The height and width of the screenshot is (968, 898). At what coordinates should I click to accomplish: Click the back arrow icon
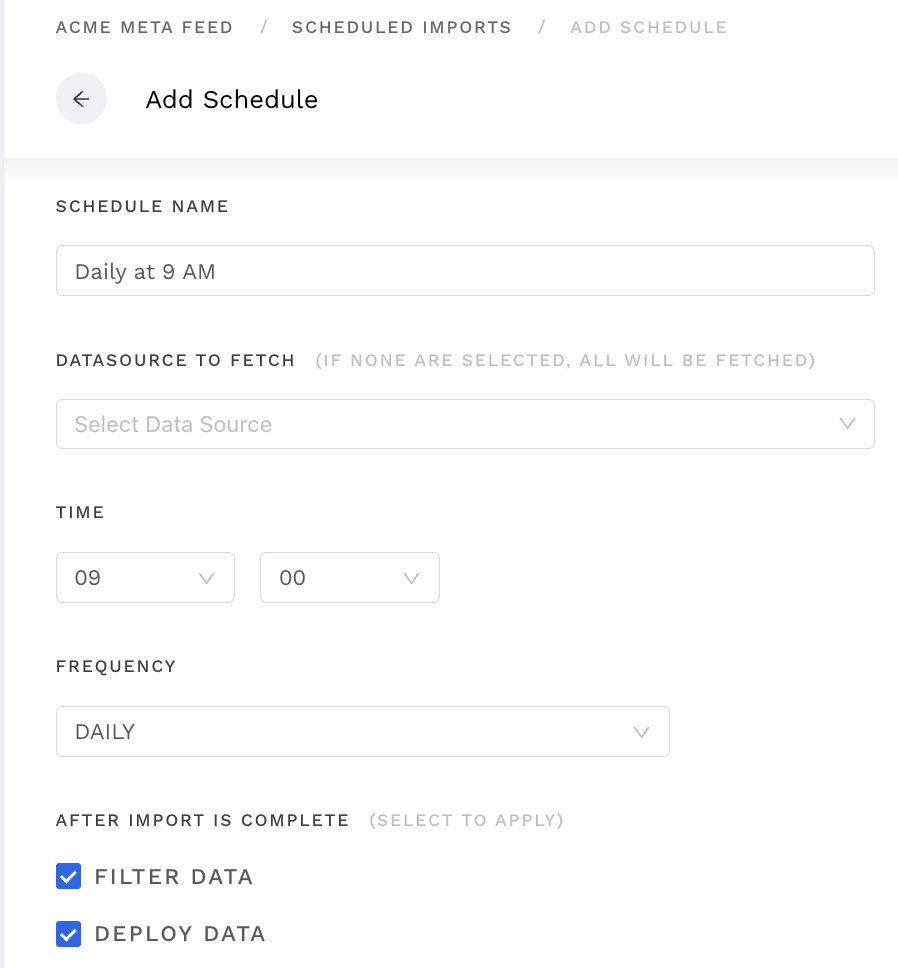tap(81, 99)
